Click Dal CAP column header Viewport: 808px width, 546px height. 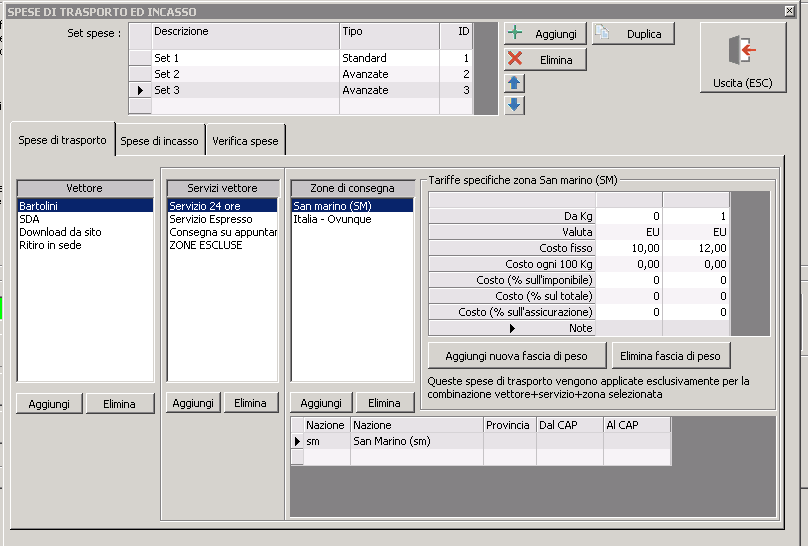[570, 425]
